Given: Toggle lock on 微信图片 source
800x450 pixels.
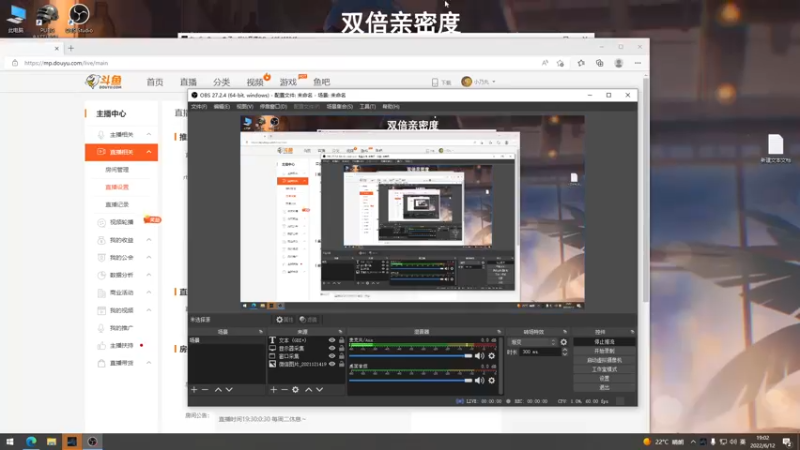Looking at the screenshot, I should [x=342, y=364].
